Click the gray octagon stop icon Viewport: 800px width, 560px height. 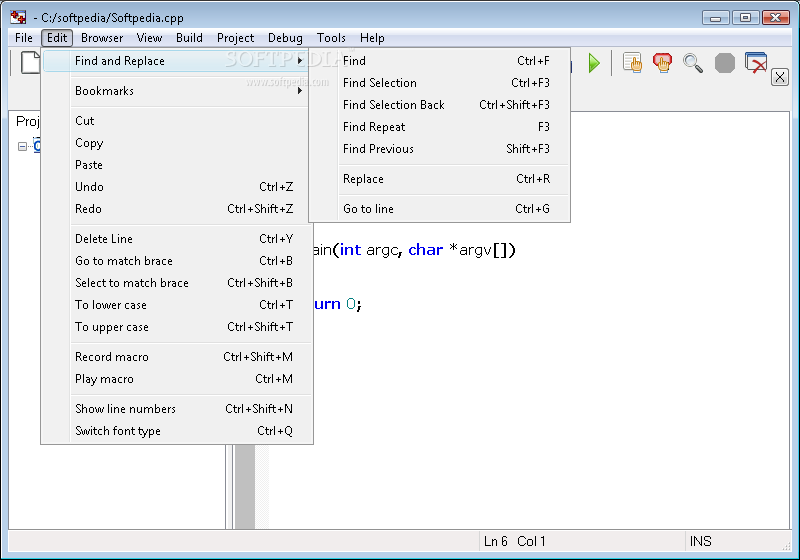coord(724,63)
